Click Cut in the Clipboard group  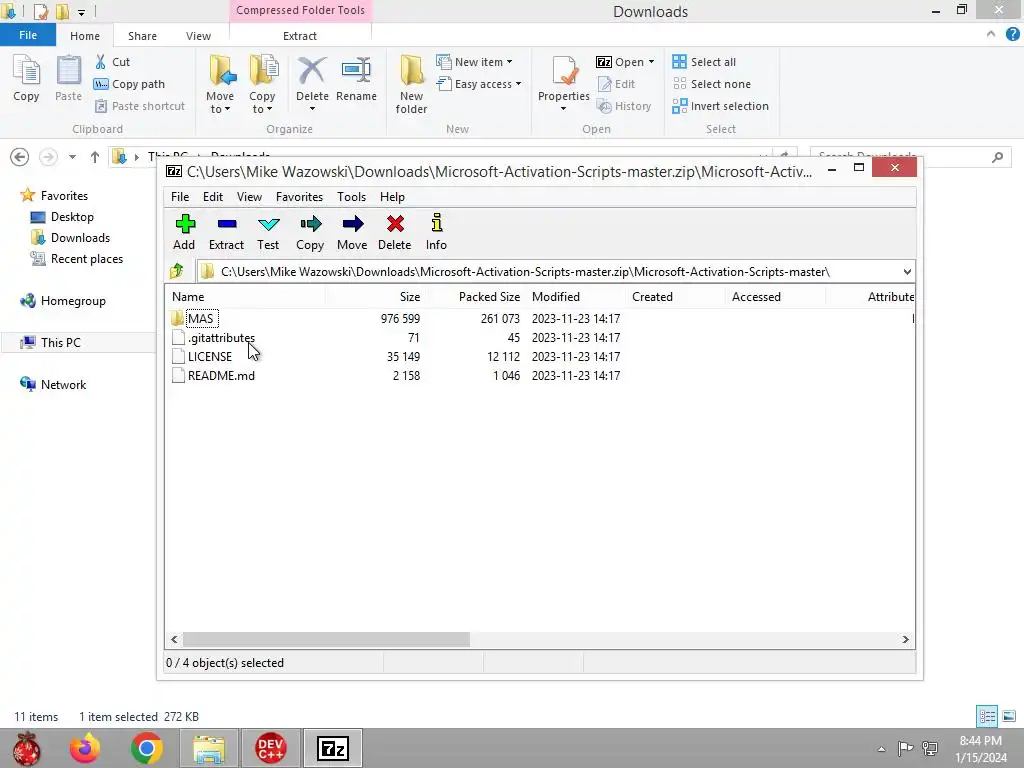112,62
